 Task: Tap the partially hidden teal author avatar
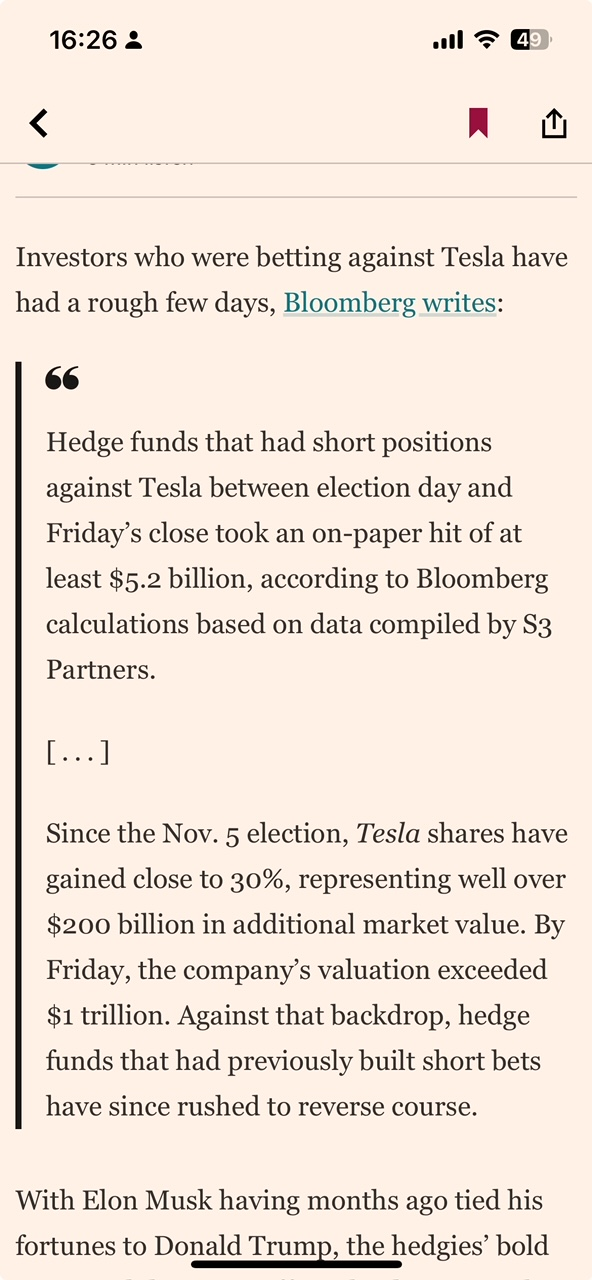pyautogui.click(x=42, y=162)
